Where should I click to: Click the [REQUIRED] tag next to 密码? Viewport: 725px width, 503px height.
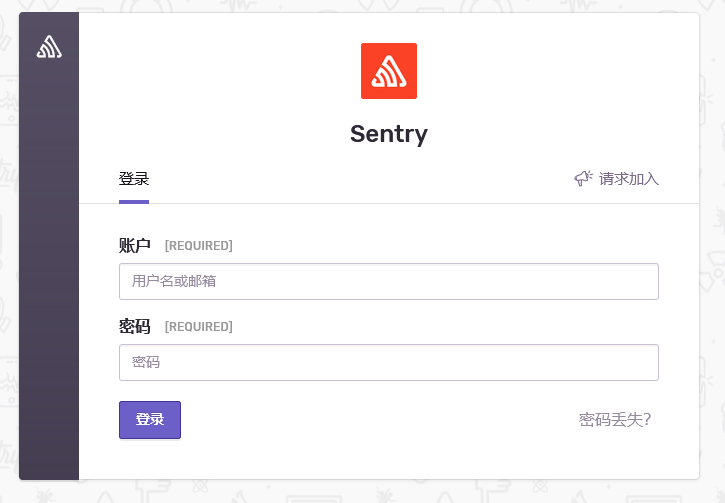[x=199, y=327]
